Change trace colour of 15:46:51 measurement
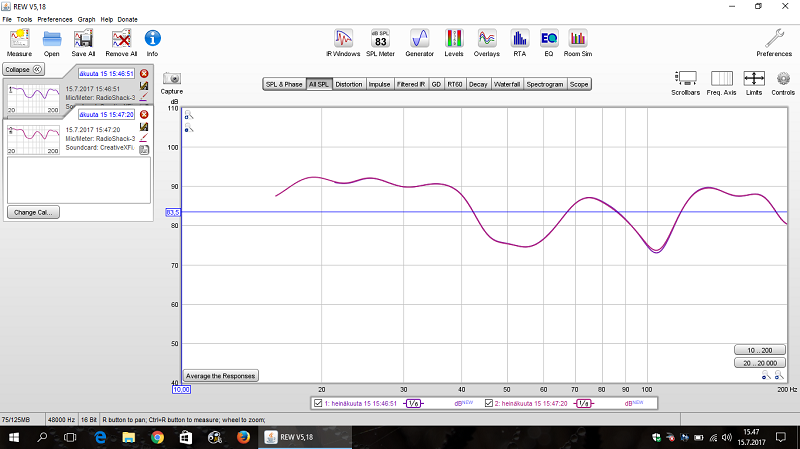800x449 pixels. [x=144, y=96]
